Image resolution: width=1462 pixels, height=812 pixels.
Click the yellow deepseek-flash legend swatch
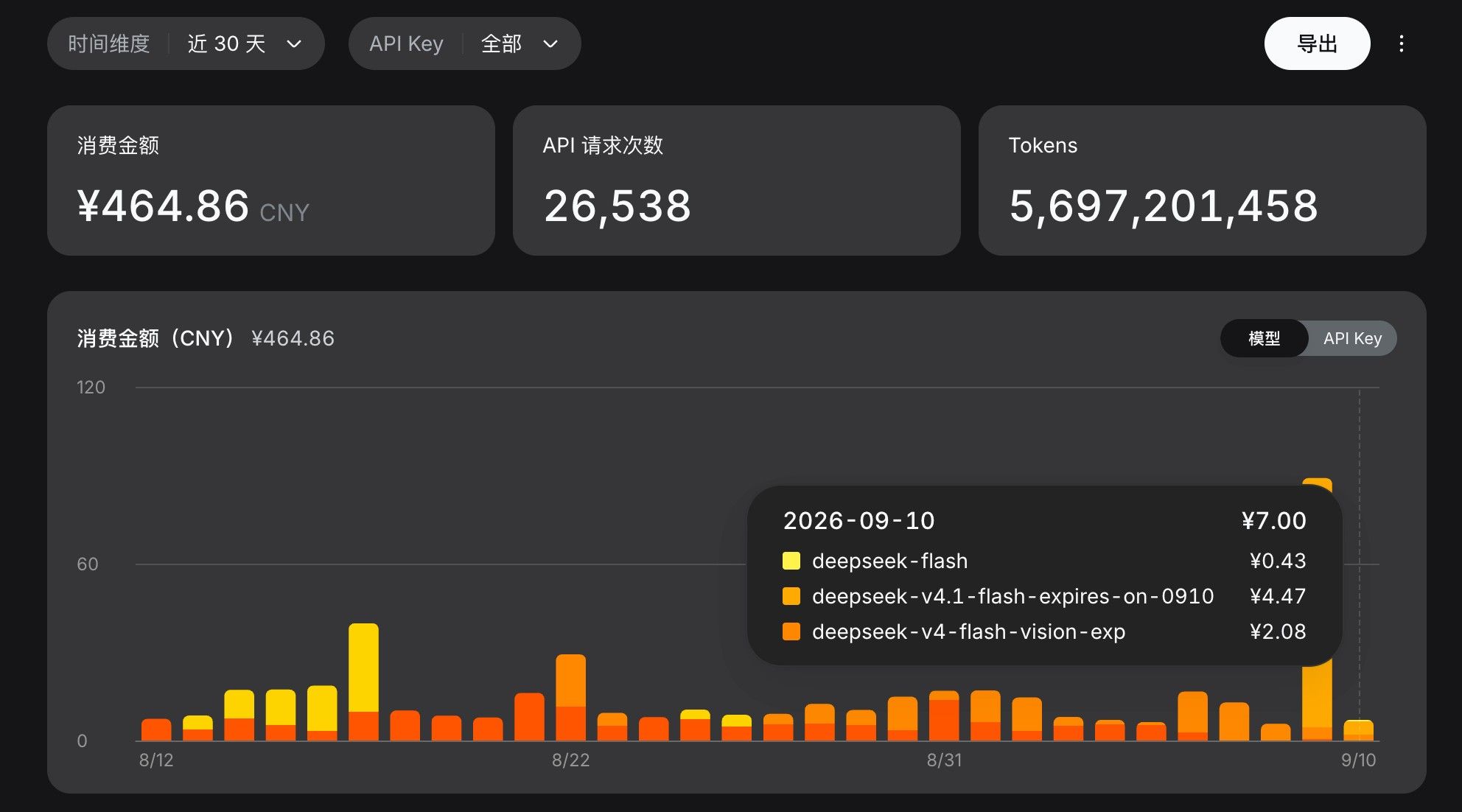(x=791, y=561)
